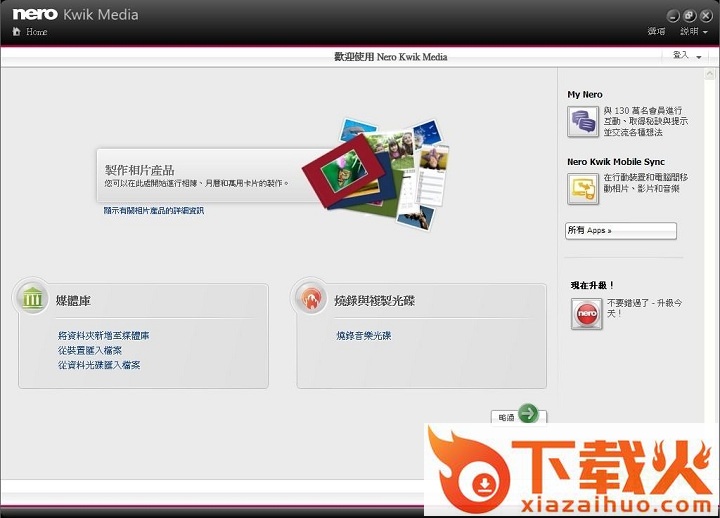The height and width of the screenshot is (518, 720).
Task: Open My Nero community icon
Action: tap(582, 122)
